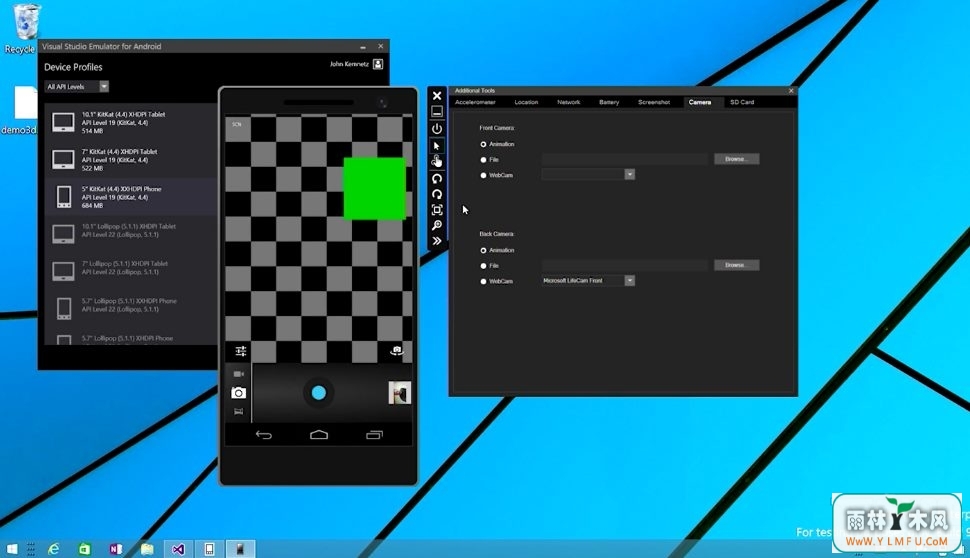Screen dimensions: 970x558
Task: Tap the Android home button
Action: [x=319, y=435]
